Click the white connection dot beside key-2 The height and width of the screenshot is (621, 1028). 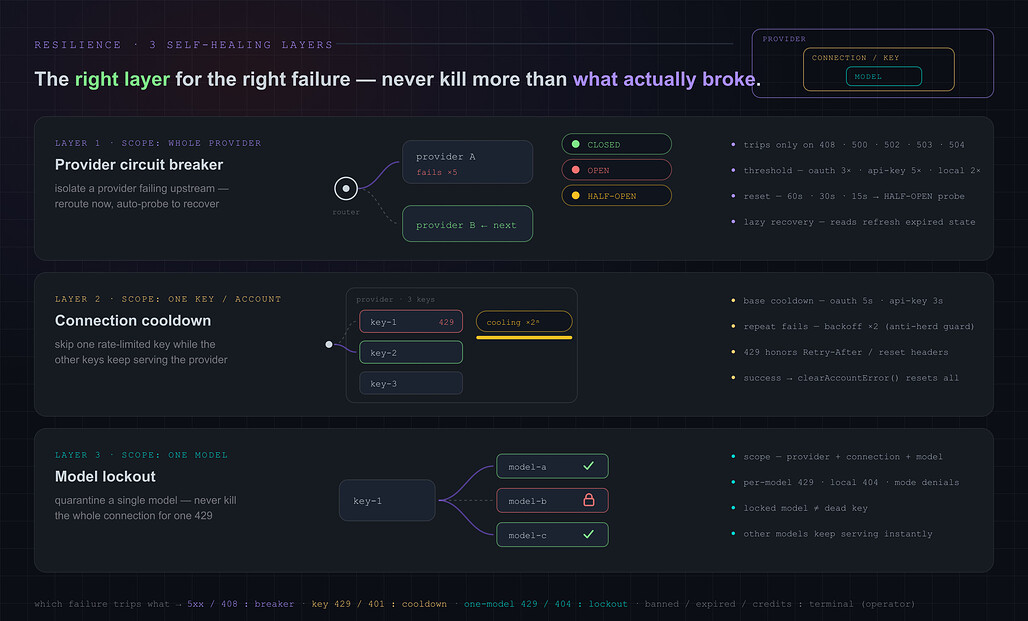(x=329, y=344)
